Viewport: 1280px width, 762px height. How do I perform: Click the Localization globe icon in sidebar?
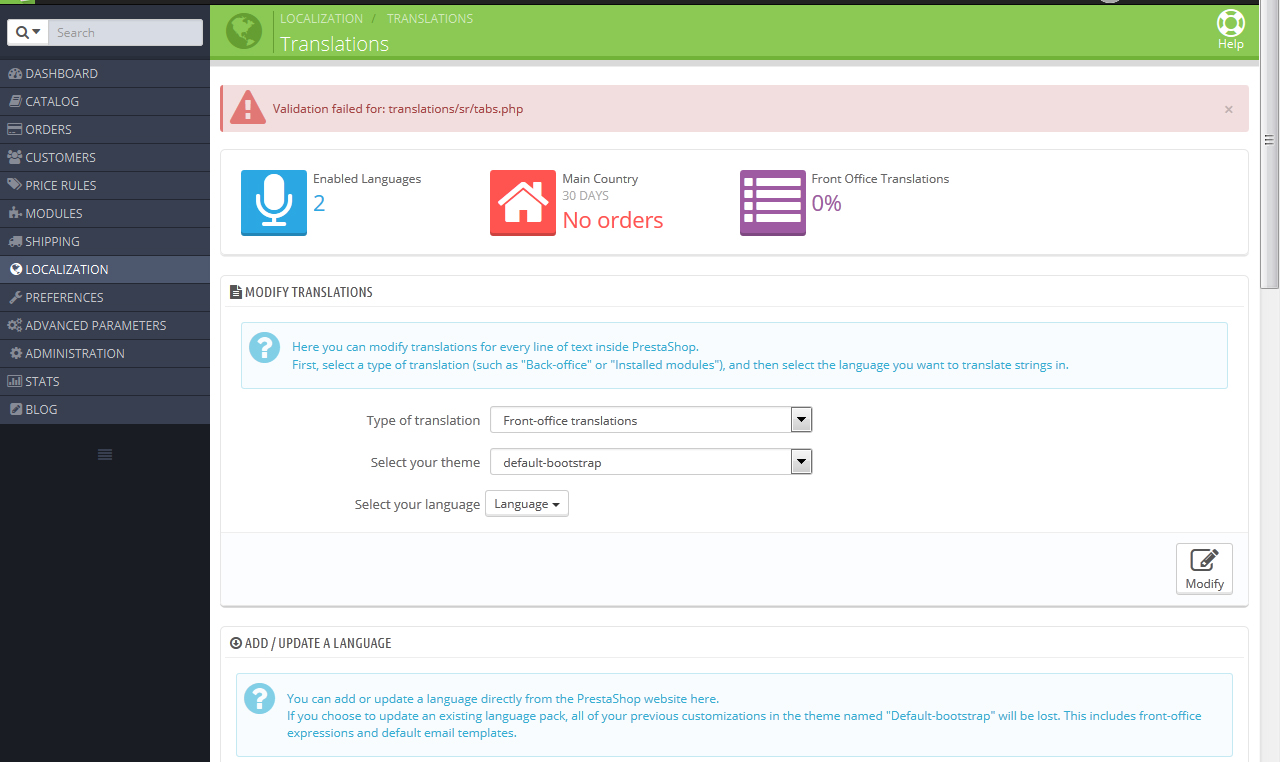click(x=15, y=269)
